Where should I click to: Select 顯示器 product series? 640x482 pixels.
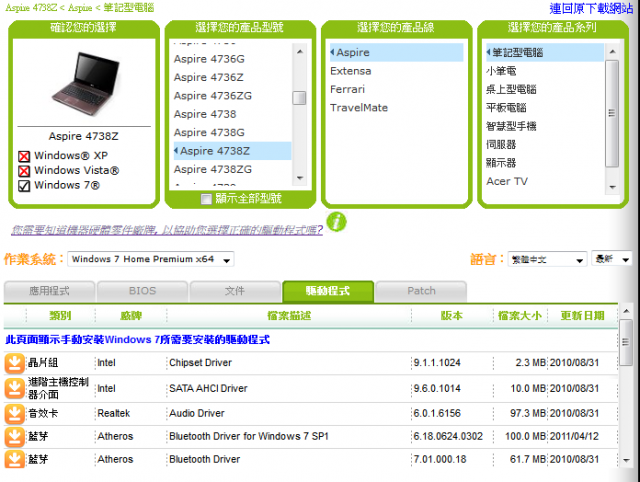pyautogui.click(x=501, y=163)
